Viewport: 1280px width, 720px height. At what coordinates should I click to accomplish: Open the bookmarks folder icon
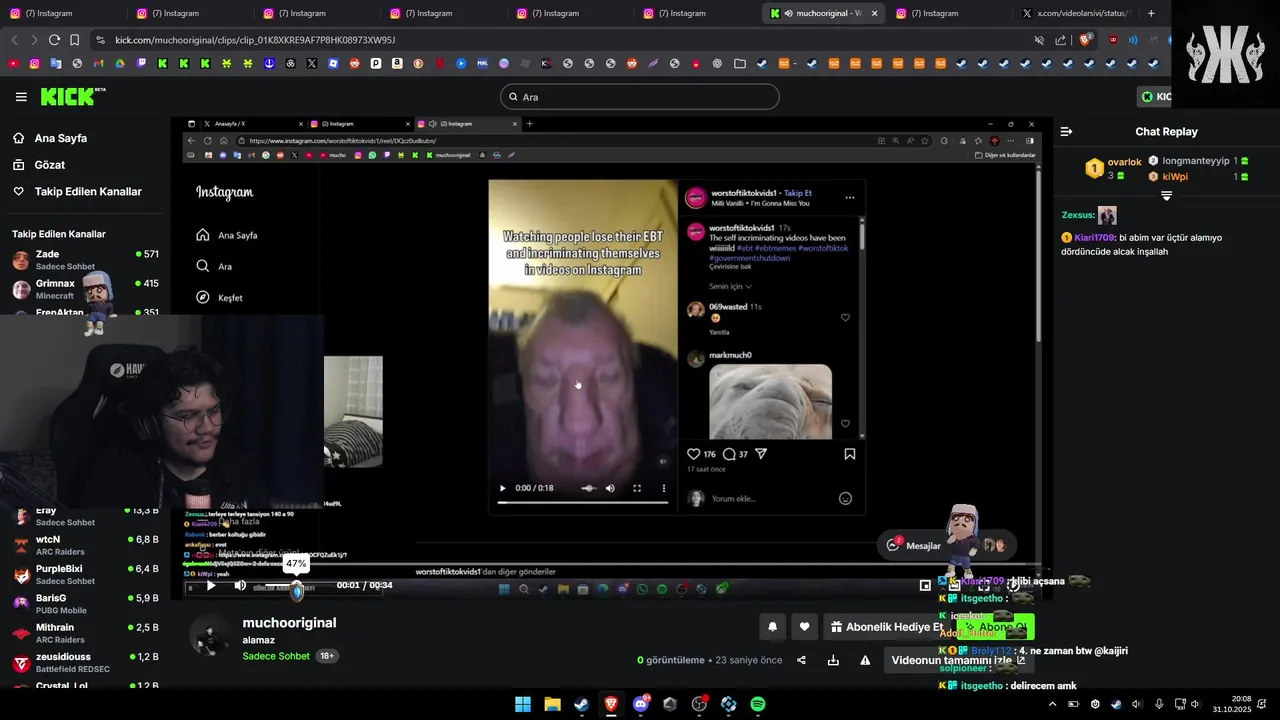point(739,63)
